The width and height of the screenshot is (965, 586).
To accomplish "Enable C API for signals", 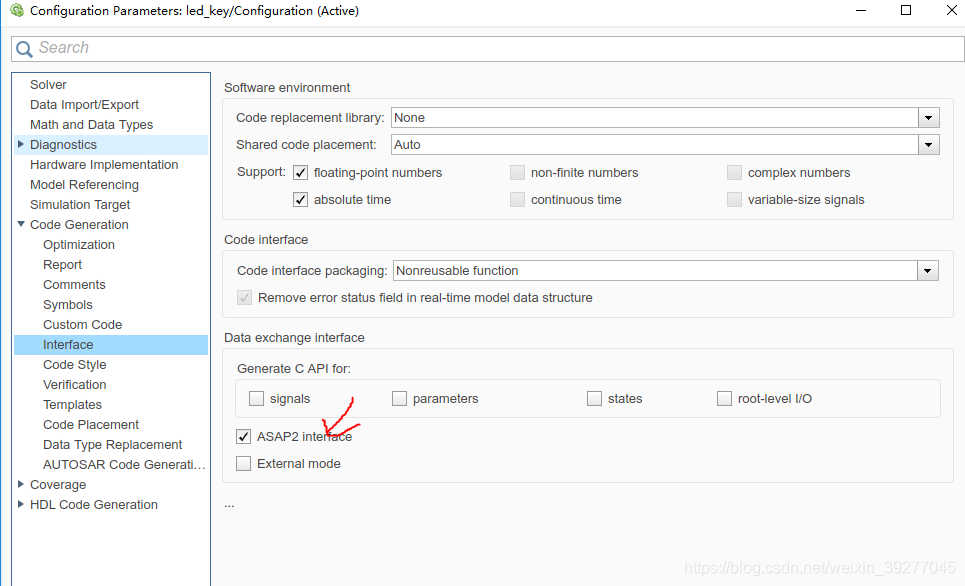I will coord(256,399).
